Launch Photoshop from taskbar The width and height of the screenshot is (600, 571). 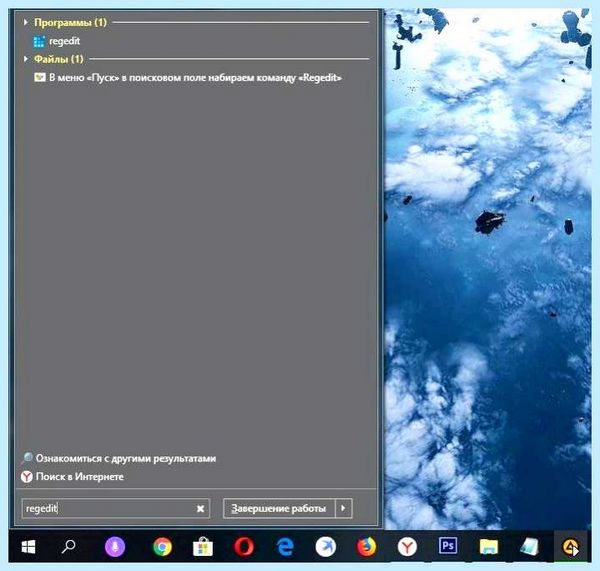tap(448, 546)
